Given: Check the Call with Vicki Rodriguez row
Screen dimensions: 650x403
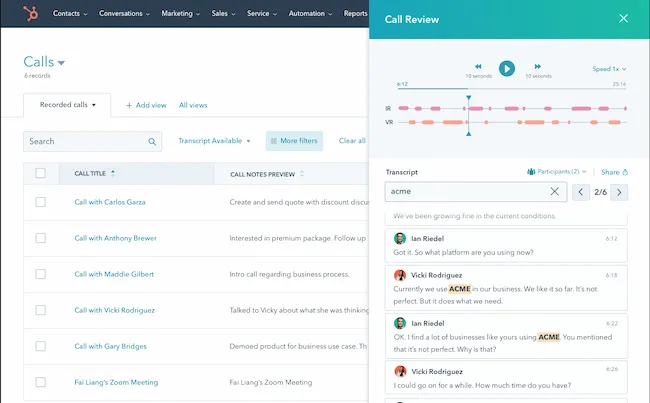Looking at the screenshot, I should [41, 310].
